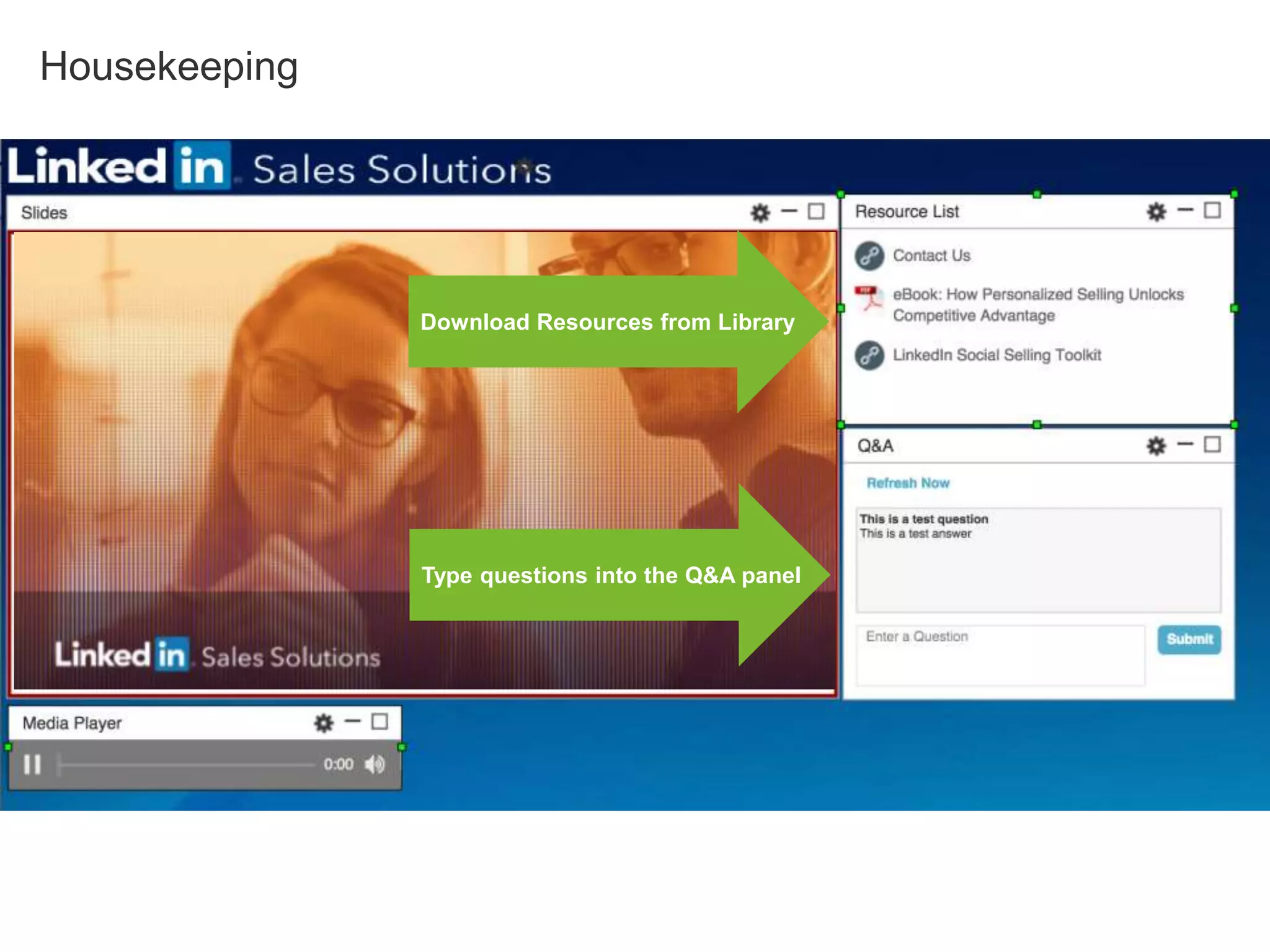Maximize the Resource List panel
The width and height of the screenshot is (1270, 952).
pyautogui.click(x=1212, y=211)
